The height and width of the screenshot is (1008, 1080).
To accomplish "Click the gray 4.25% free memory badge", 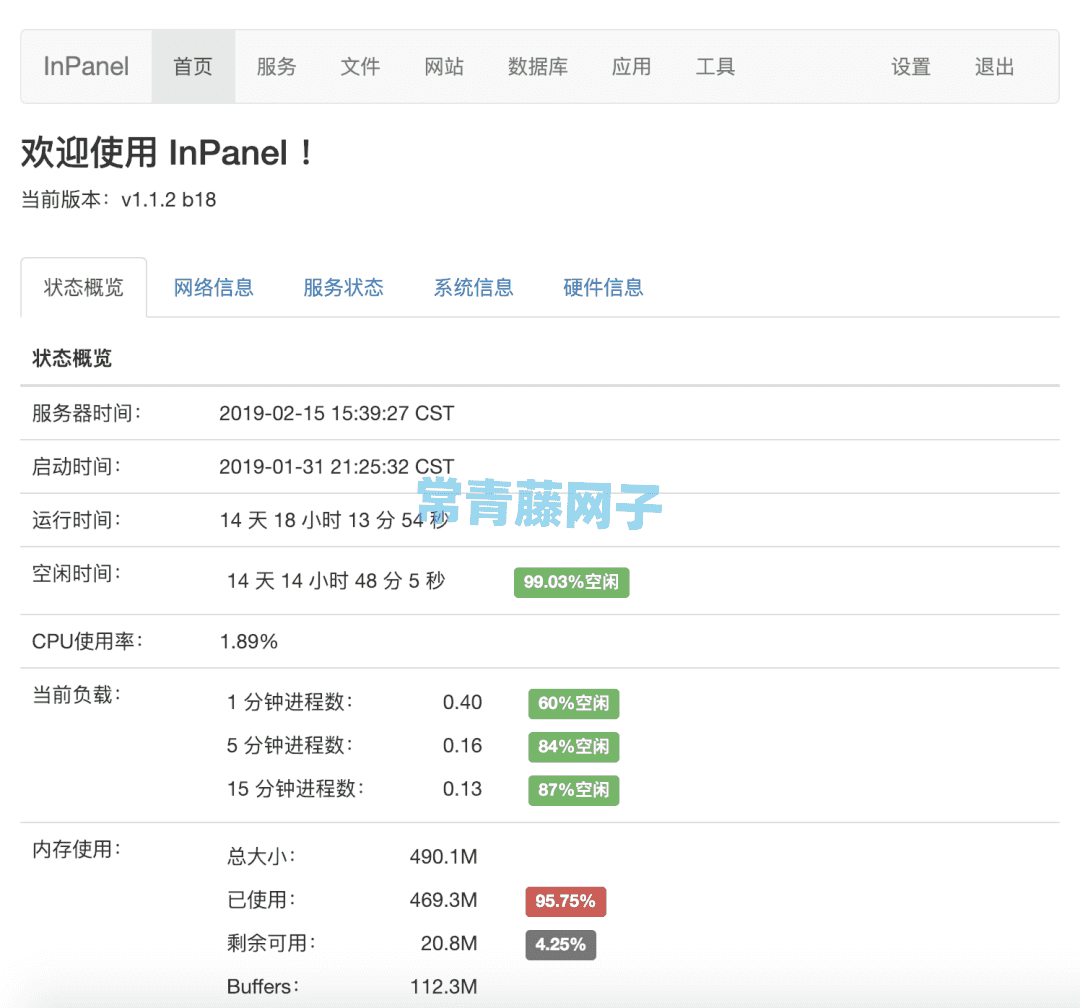I will click(560, 944).
